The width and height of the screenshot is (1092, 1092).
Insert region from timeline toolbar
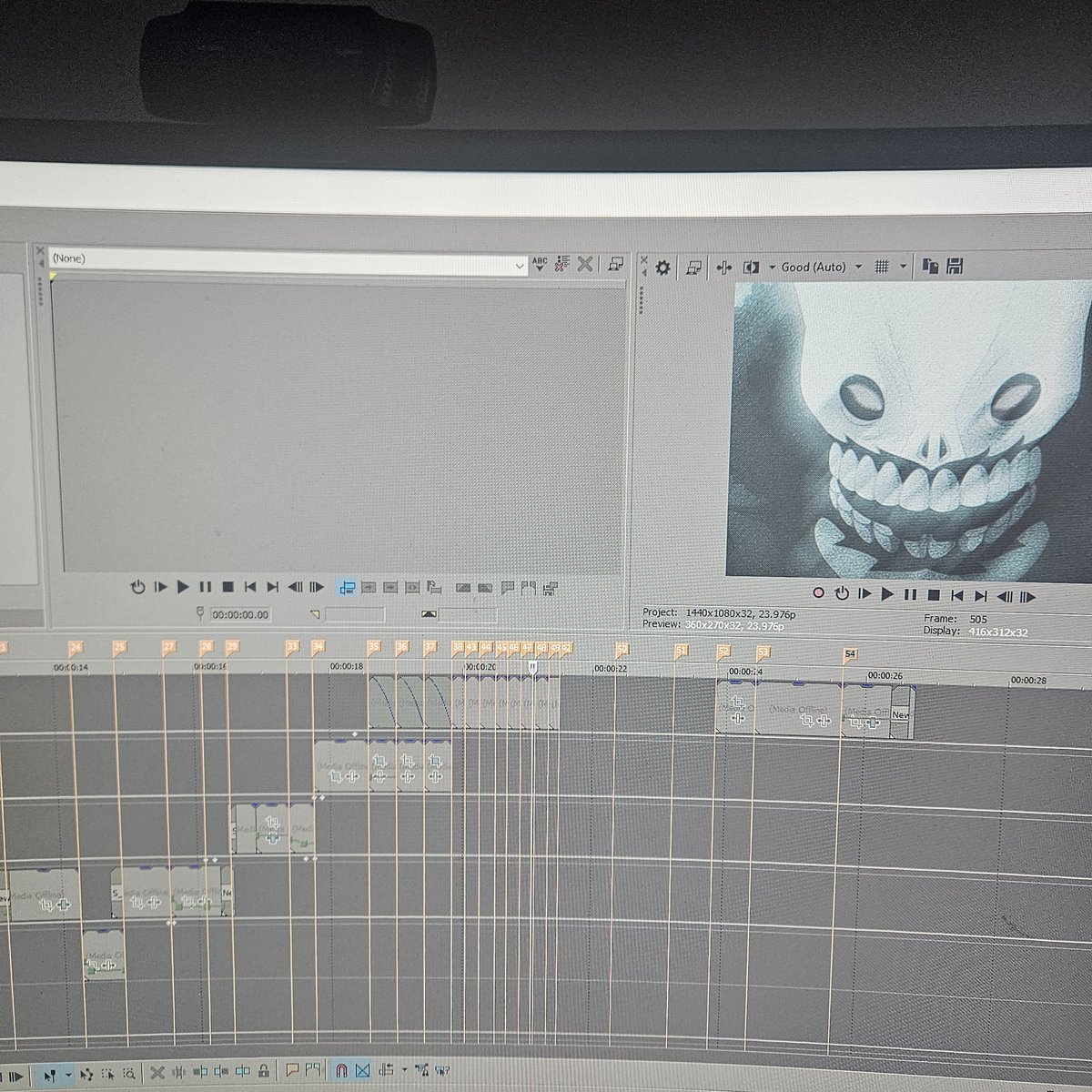click(314, 1070)
